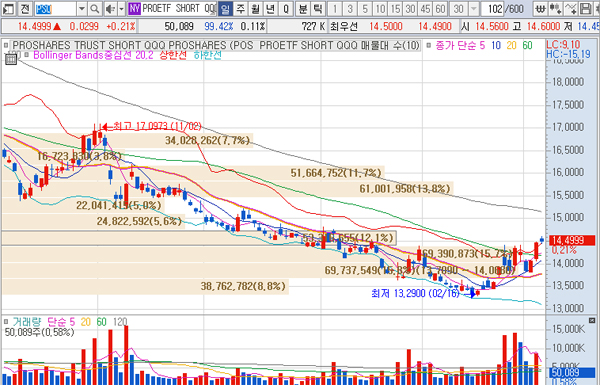Select the quarterly (Q) chart period
Image resolution: width=600 pixels, height=385 pixels.
click(286, 8)
